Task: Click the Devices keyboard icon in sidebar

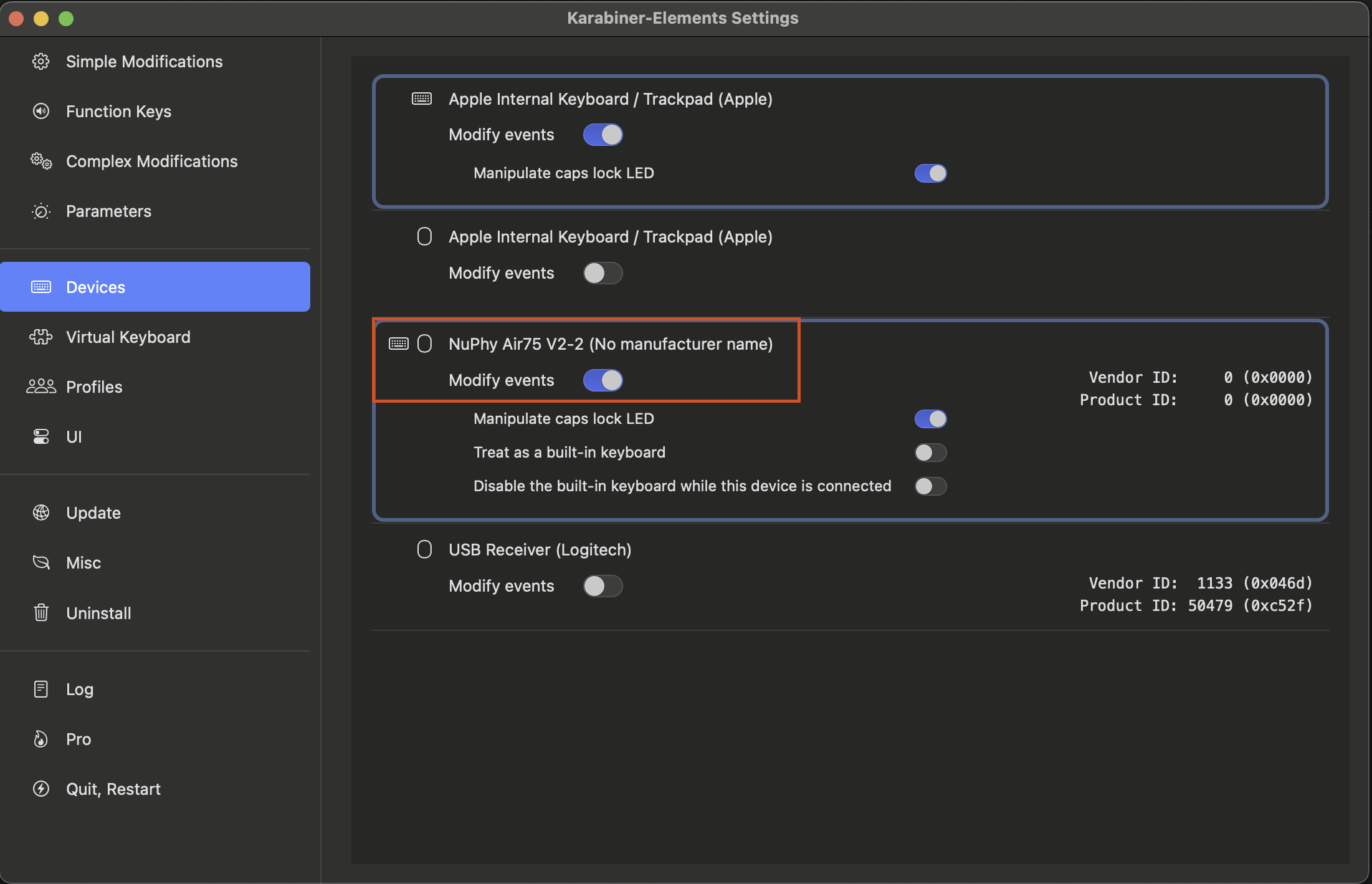Action: coord(41,287)
